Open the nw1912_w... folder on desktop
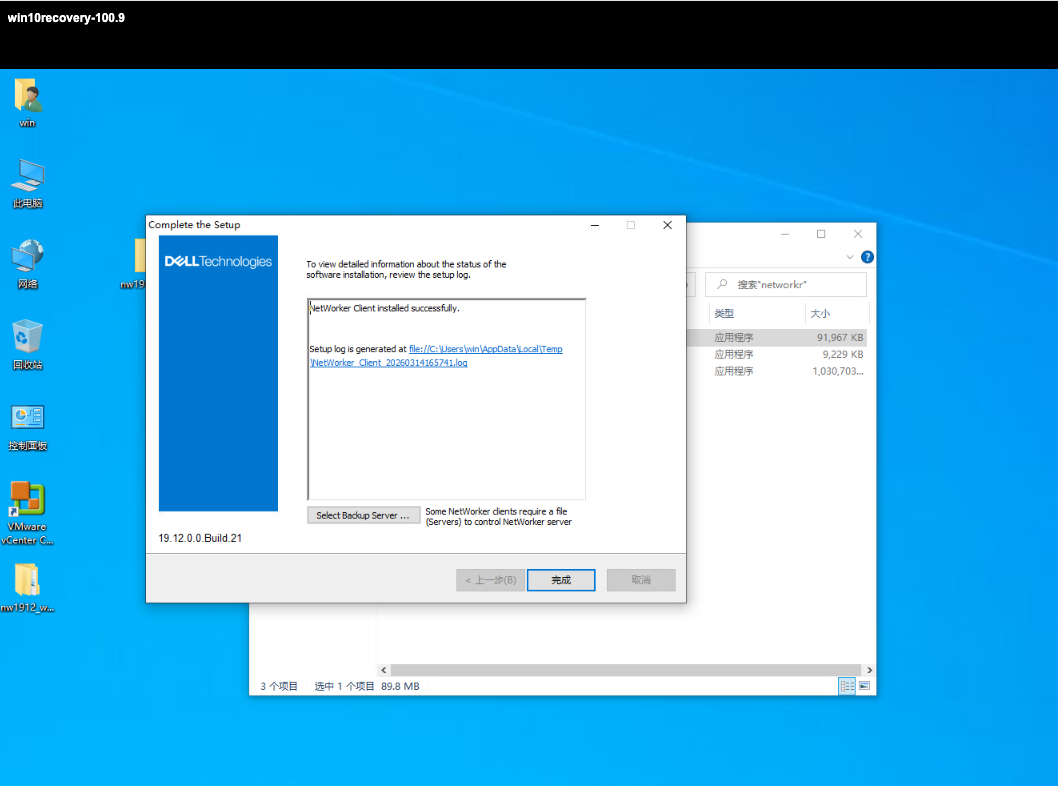The height and width of the screenshot is (786, 1058). (x=27, y=588)
